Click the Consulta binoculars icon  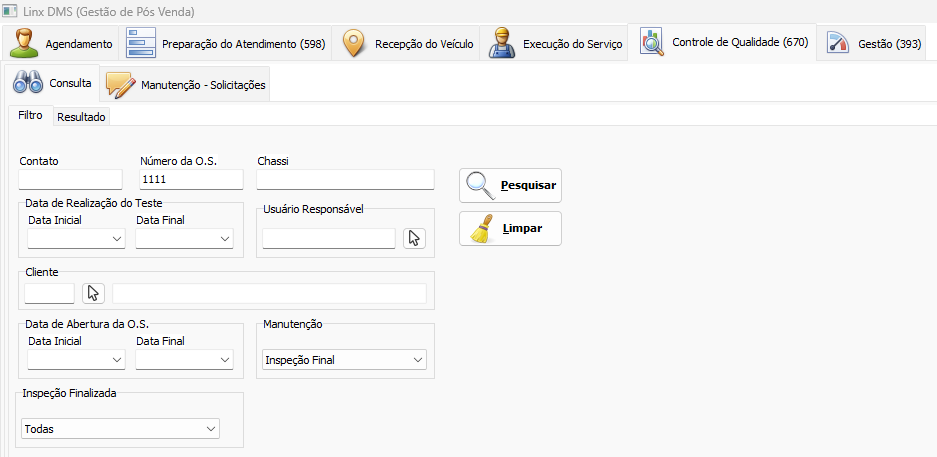pyautogui.click(x=27, y=84)
